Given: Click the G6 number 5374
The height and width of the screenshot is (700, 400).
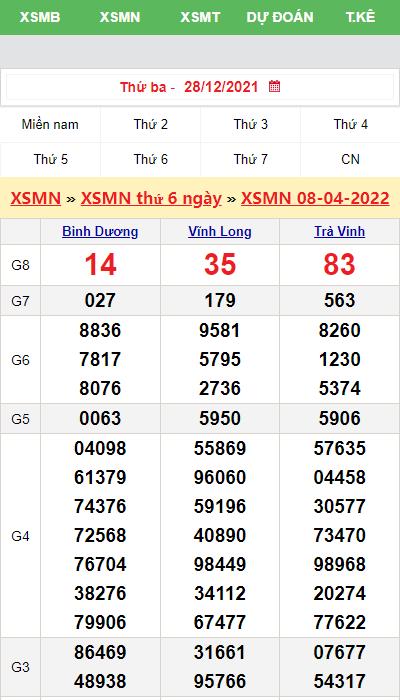Looking at the screenshot, I should pos(339,388).
